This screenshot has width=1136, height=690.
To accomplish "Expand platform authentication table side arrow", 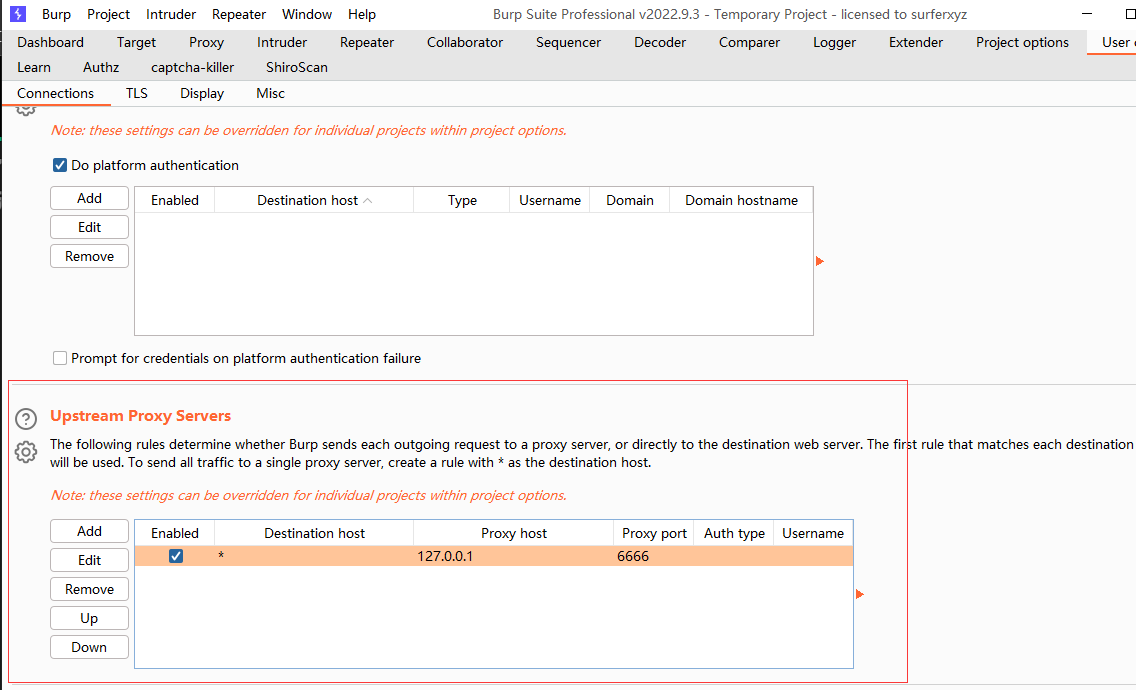I will click(x=819, y=261).
